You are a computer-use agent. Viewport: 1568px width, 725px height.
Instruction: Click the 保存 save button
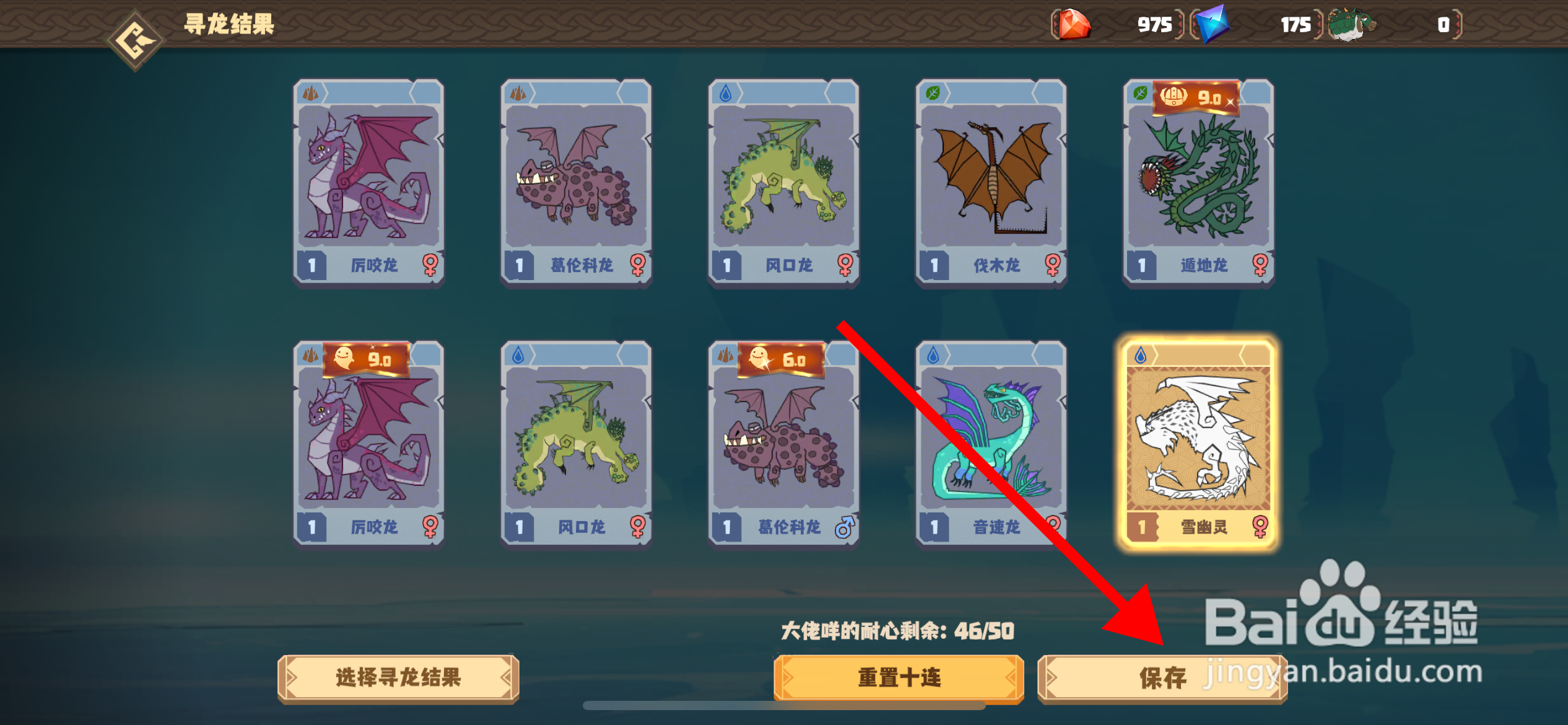[x=1162, y=678]
